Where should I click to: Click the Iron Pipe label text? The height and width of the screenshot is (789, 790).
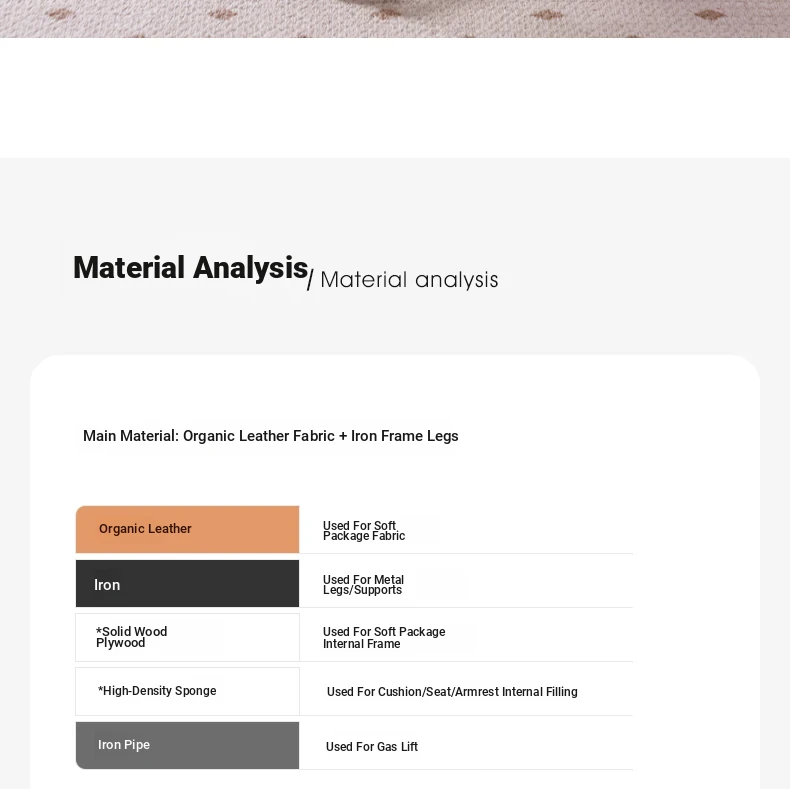tap(124, 745)
